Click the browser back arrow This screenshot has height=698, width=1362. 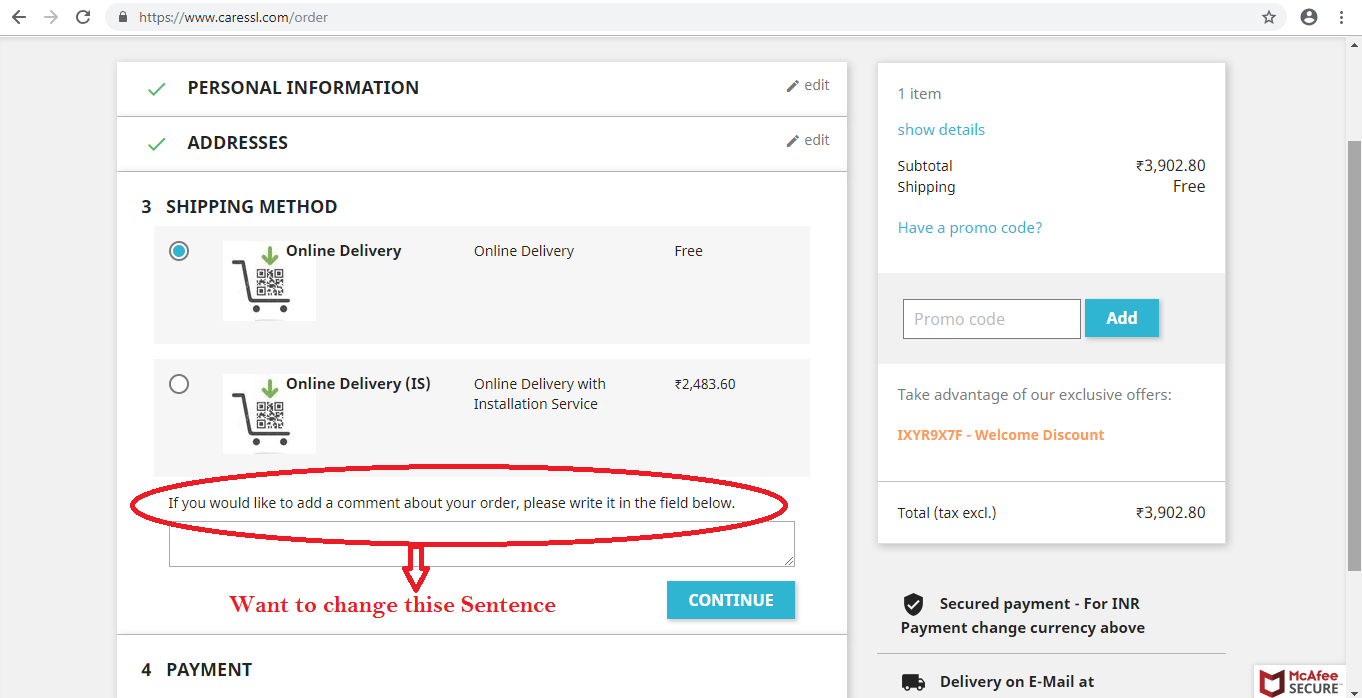[x=18, y=17]
